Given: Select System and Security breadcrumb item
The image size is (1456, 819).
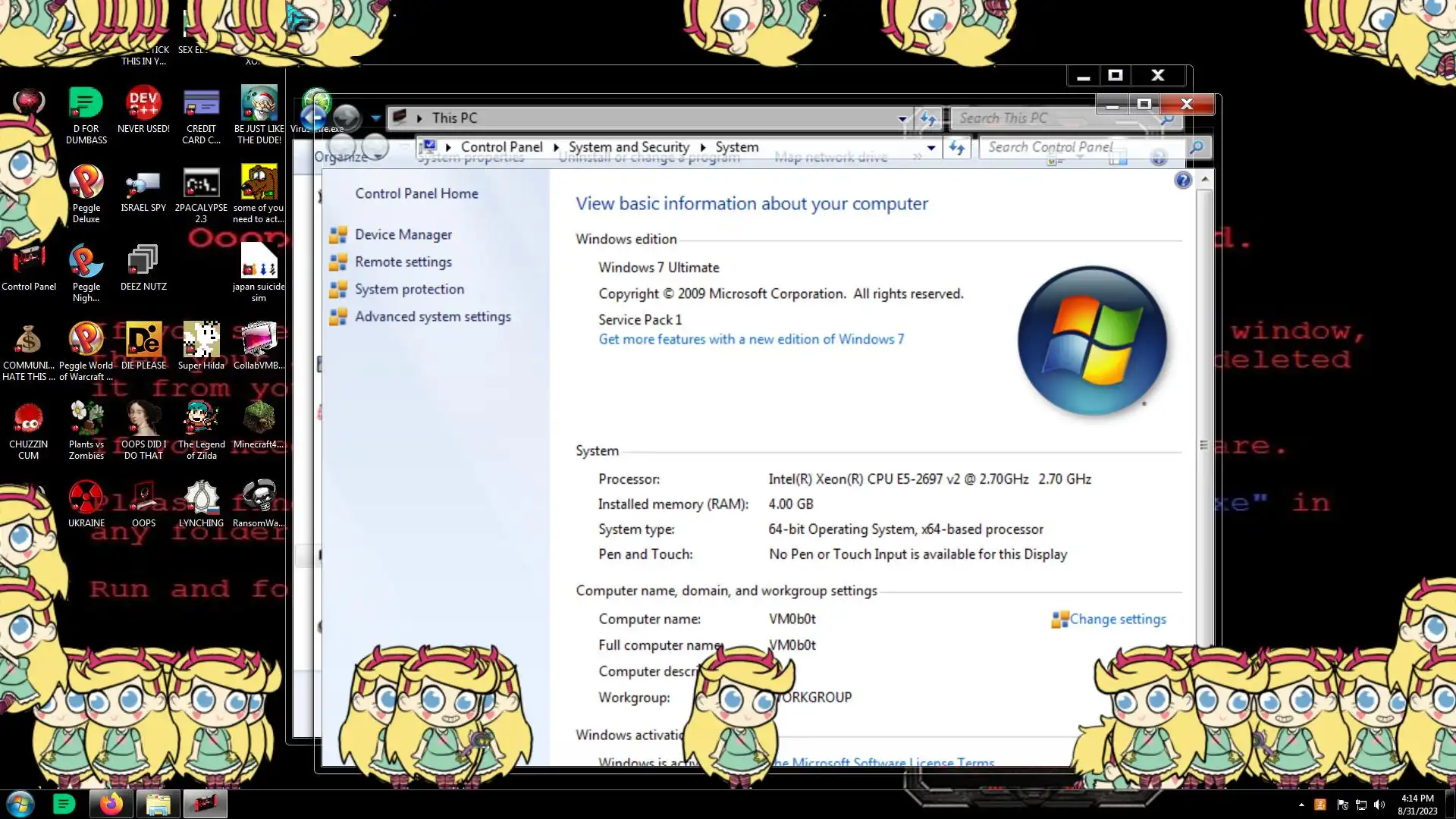Looking at the screenshot, I should point(629,148).
